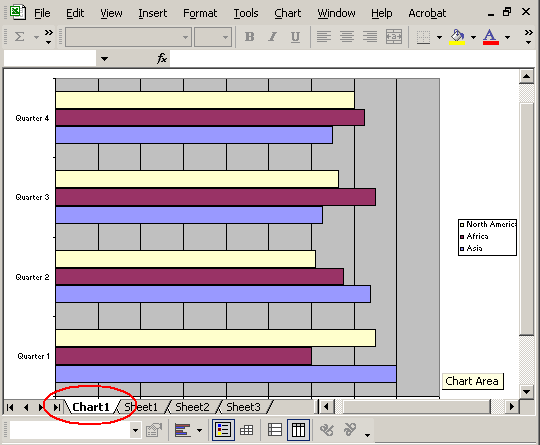Screen dimensions: 540x445
Task: Switch to the Chart1 tab
Action: click(x=91, y=407)
